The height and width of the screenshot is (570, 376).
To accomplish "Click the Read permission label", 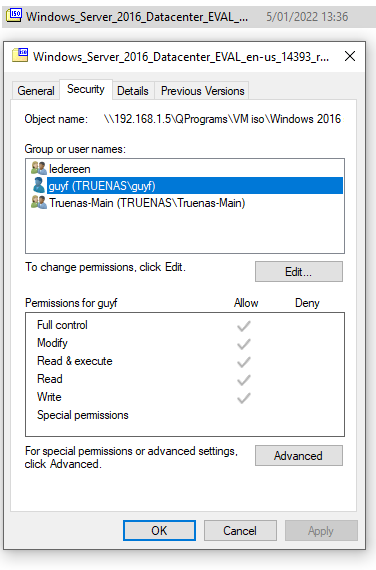I will coord(49,379).
